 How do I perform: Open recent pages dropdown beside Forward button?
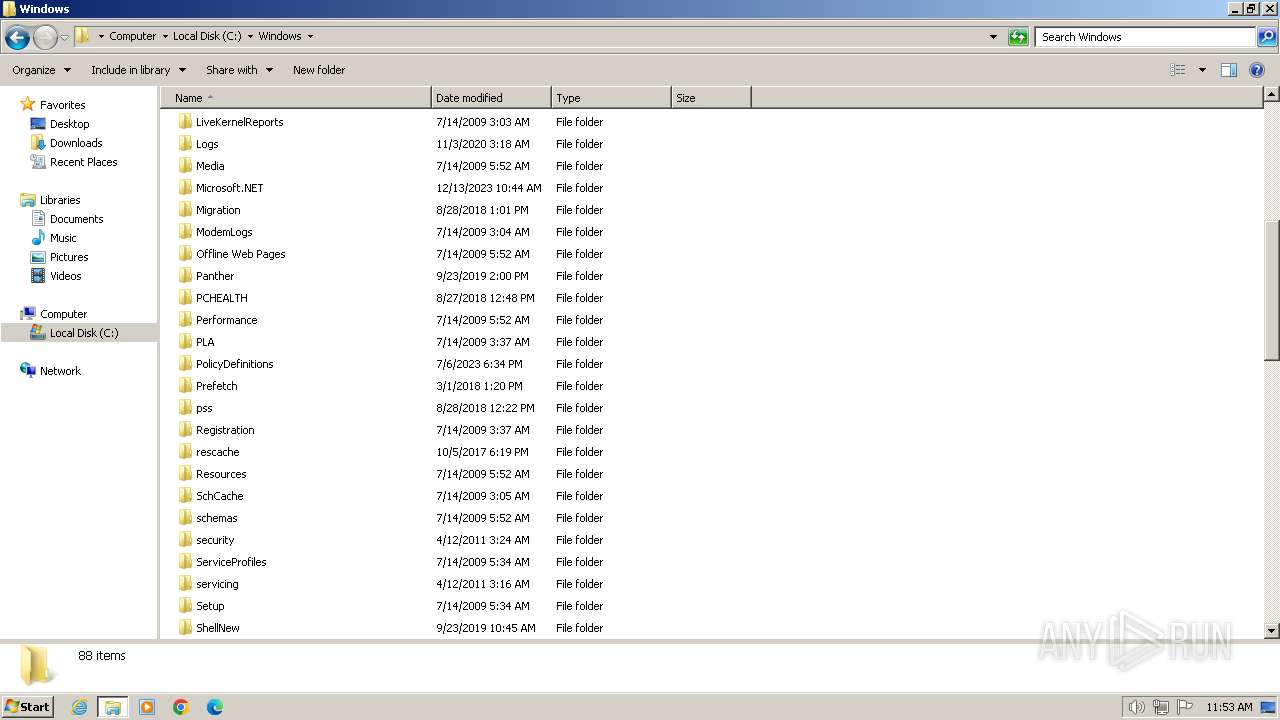click(x=65, y=38)
